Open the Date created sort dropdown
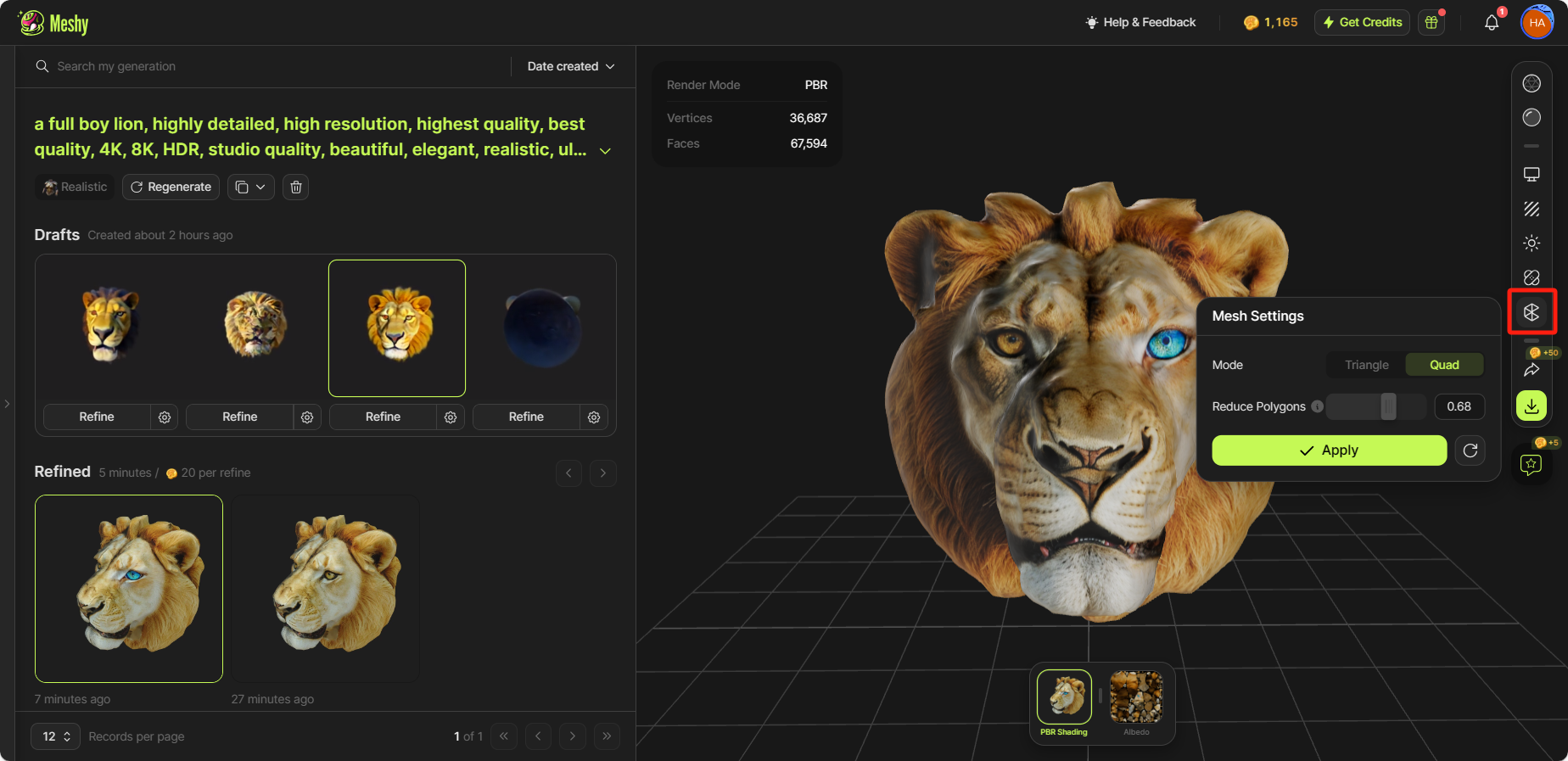This screenshot has width=1568, height=761. click(570, 66)
